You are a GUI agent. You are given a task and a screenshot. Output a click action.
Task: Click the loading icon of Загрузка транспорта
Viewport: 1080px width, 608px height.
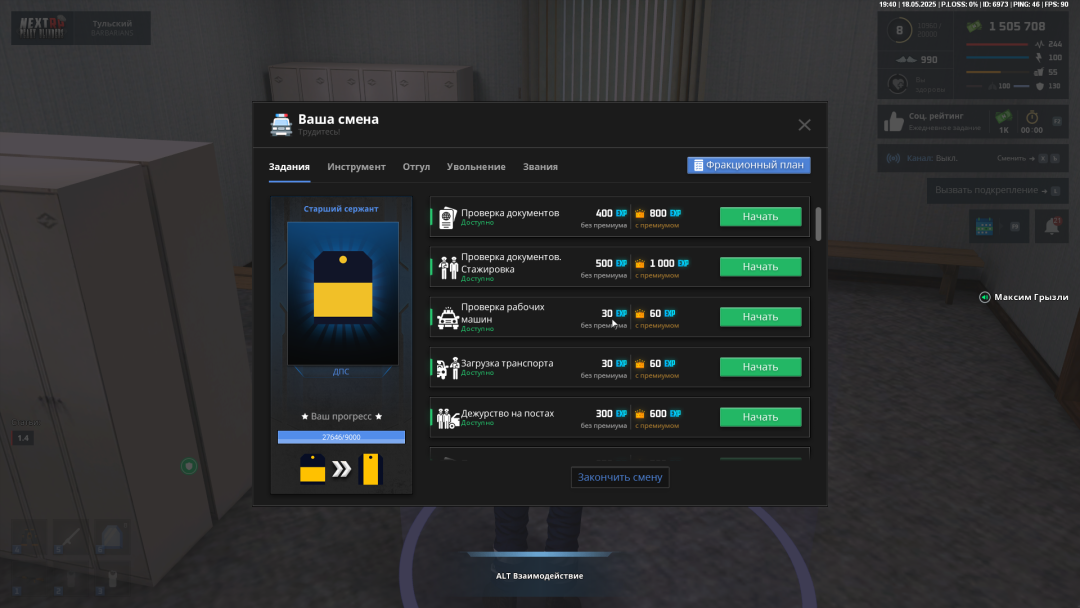448,368
